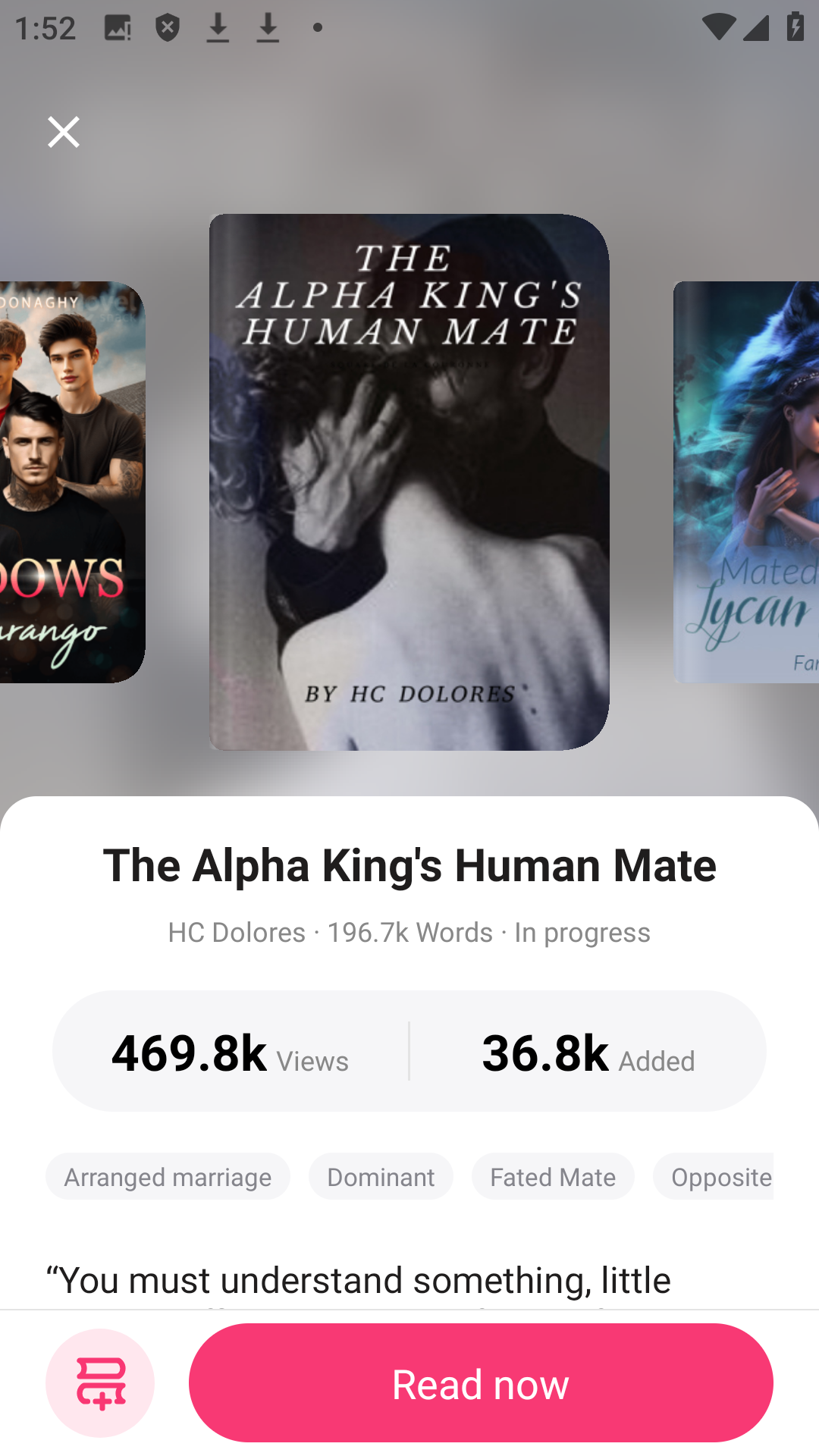Open The Alpha King's Human Mate cover
Viewport: 819px width, 1456px height.
(409, 482)
